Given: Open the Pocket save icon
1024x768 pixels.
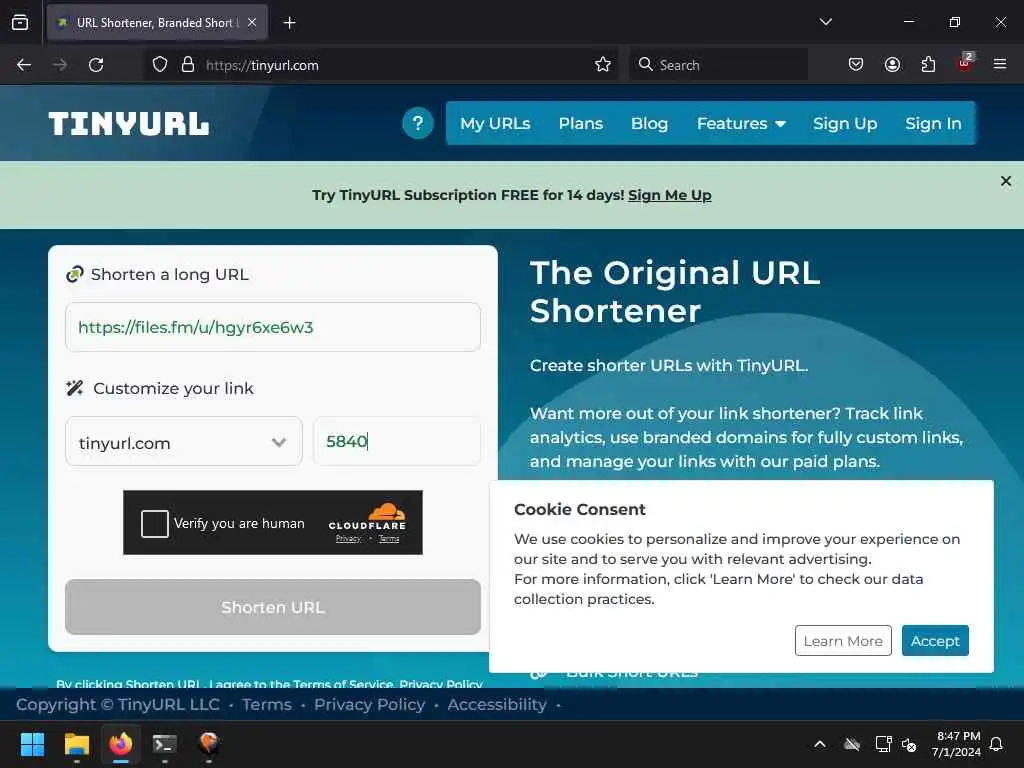Looking at the screenshot, I should (856, 65).
